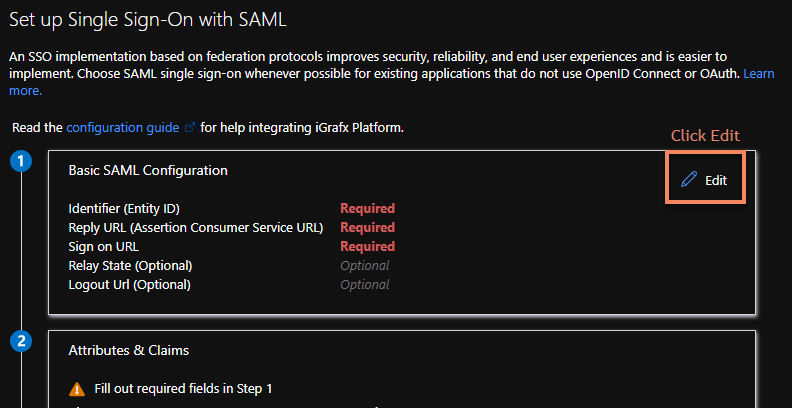Follow the Learn more link
This screenshot has width=792, height=408.
click(x=757, y=75)
